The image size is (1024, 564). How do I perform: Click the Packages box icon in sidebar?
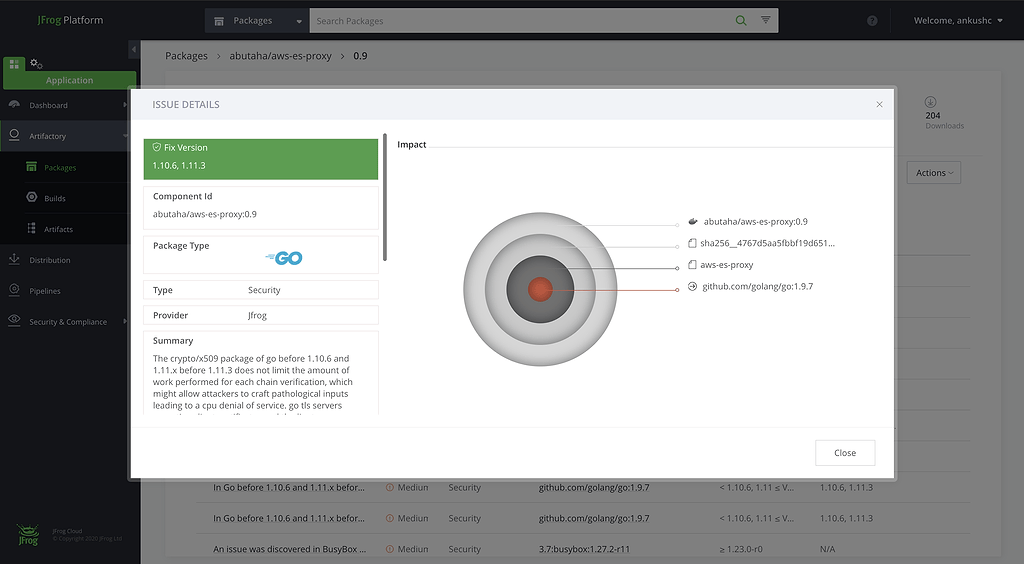(x=31, y=166)
